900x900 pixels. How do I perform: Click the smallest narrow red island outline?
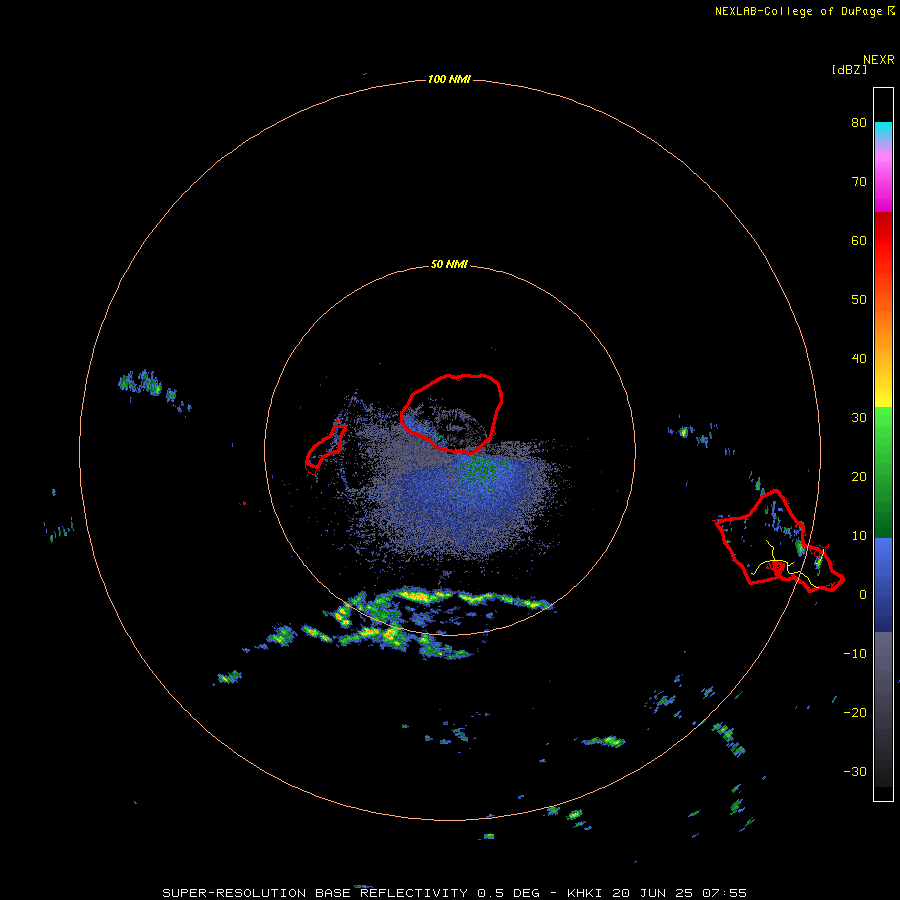[325, 448]
